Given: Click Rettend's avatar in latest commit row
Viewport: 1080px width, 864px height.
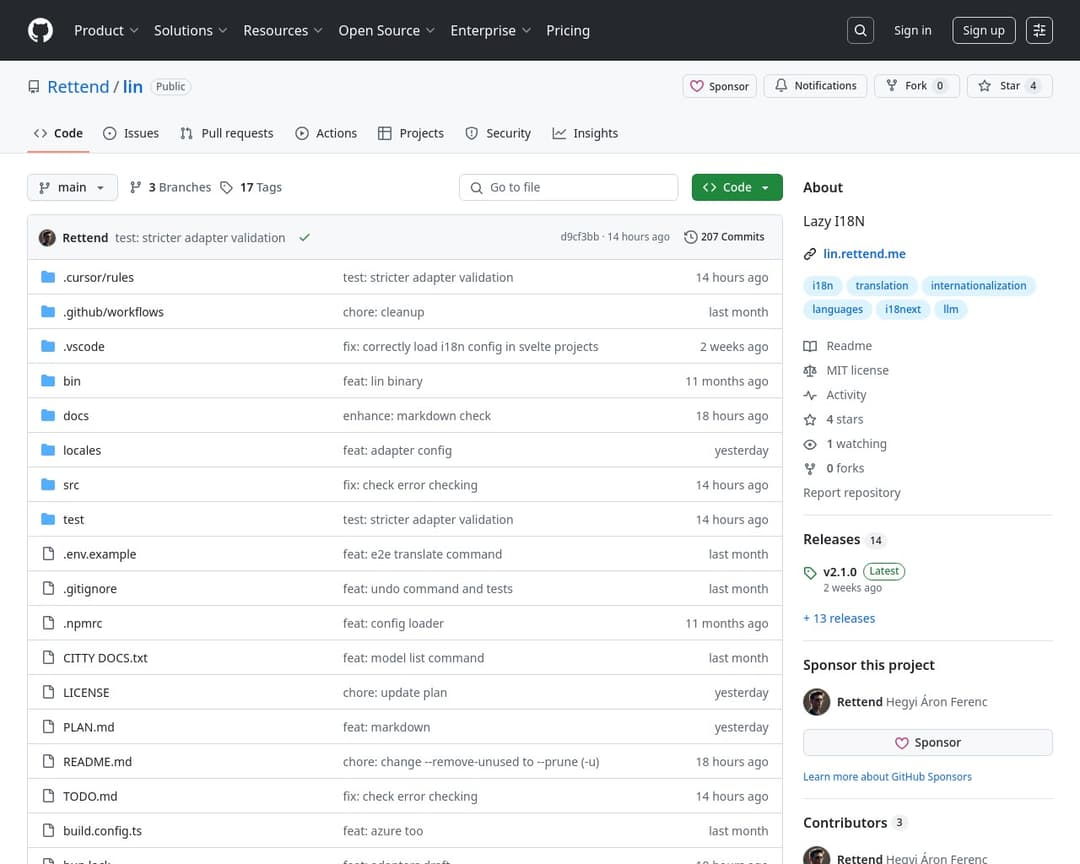Looking at the screenshot, I should tap(48, 238).
